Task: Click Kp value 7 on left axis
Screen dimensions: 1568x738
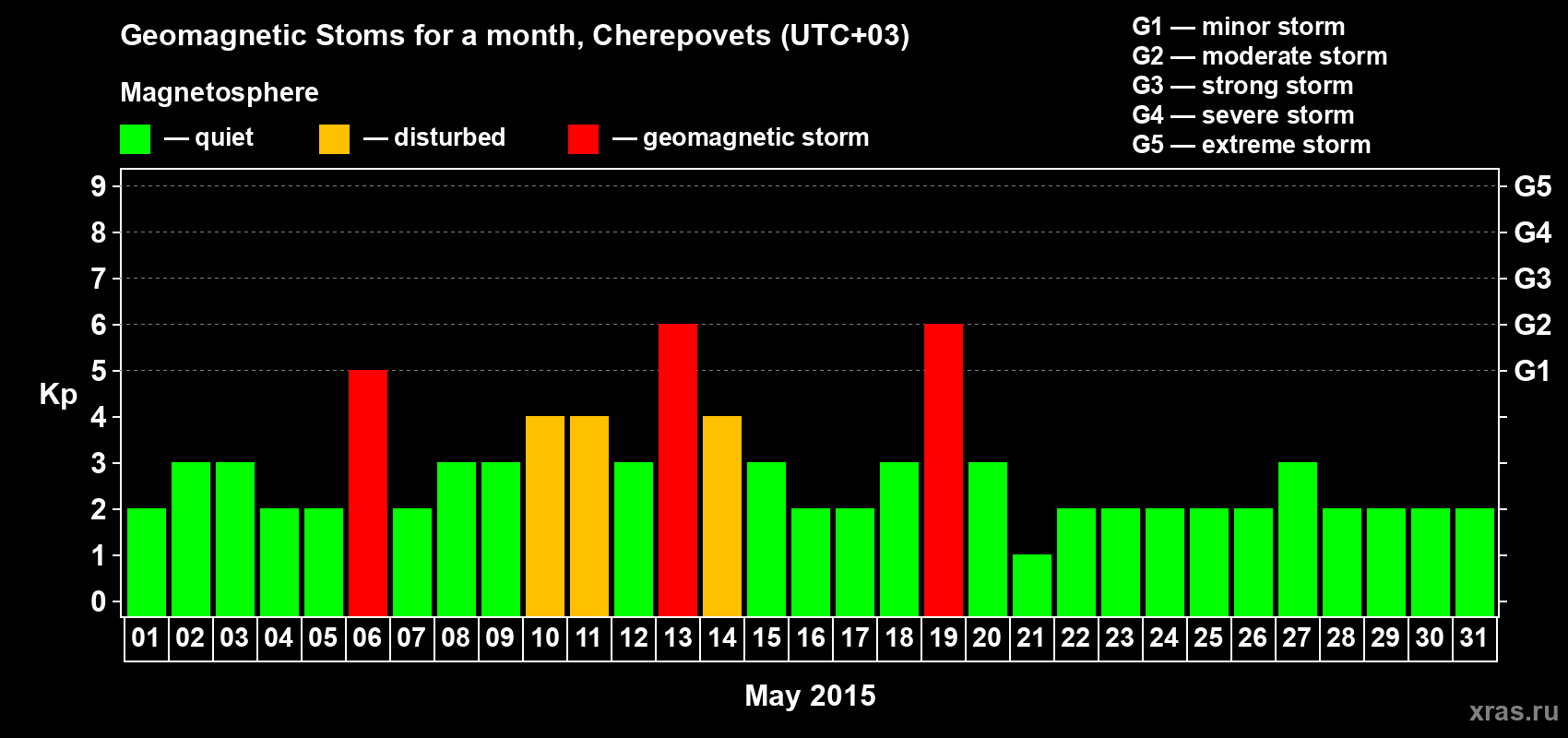Action: 99,279
